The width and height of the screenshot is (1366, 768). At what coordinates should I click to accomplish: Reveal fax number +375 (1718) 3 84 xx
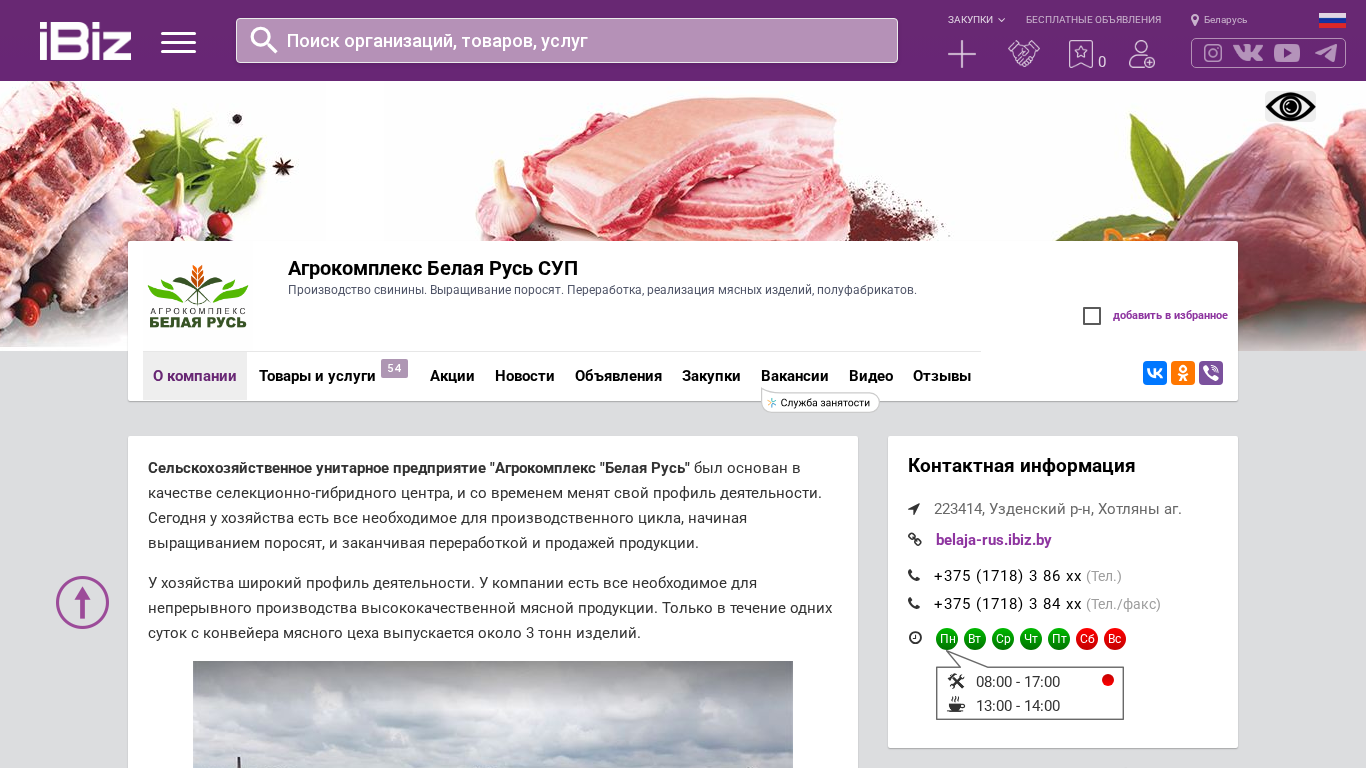(x=1007, y=604)
